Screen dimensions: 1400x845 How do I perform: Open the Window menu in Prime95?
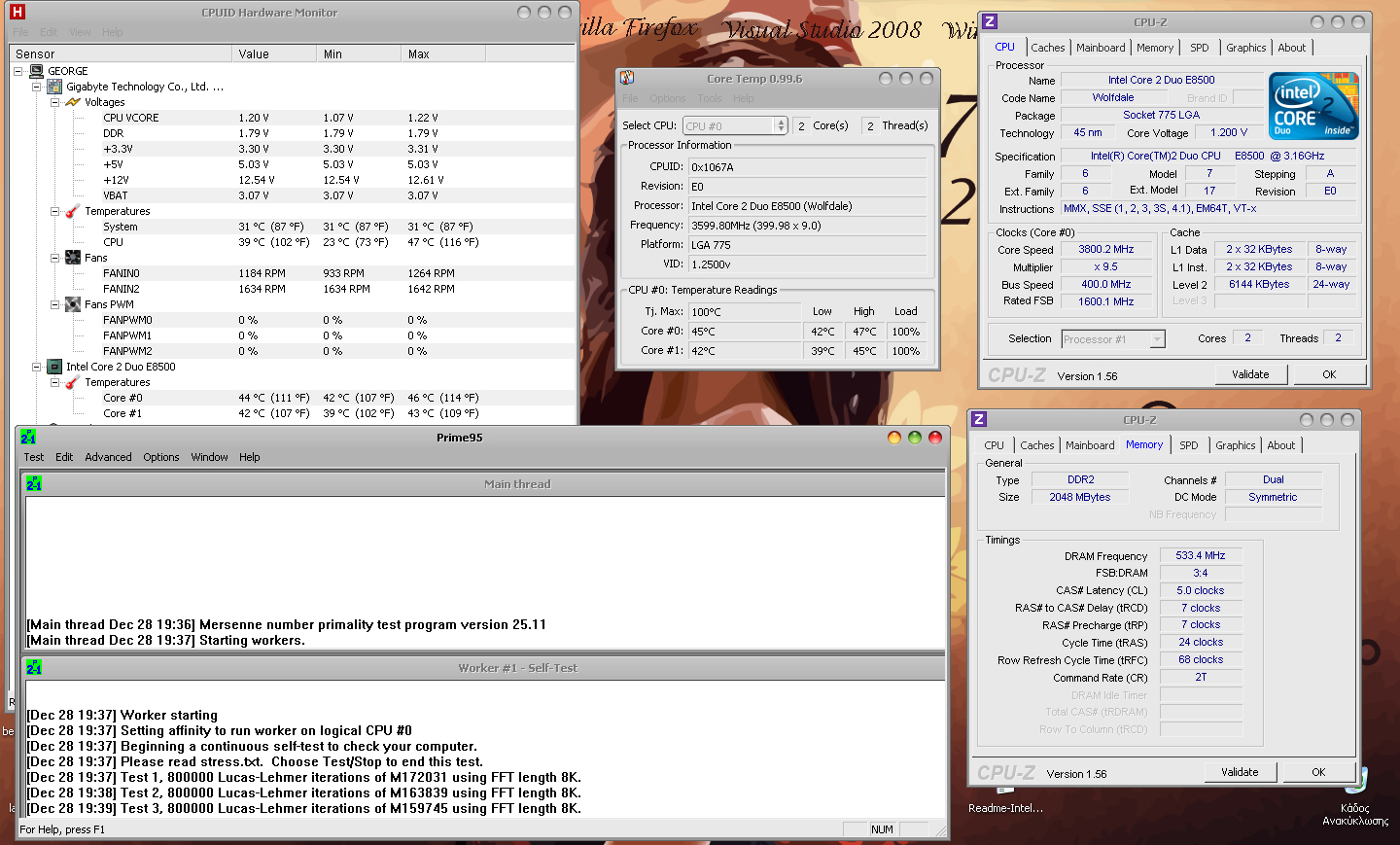209,457
